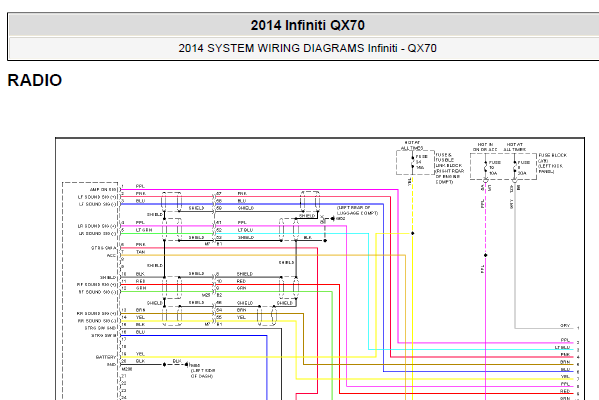Click the 'RF SOUND SIG (+)' pin label
Image resolution: width=599 pixels, height=400 pixels.
point(97,285)
